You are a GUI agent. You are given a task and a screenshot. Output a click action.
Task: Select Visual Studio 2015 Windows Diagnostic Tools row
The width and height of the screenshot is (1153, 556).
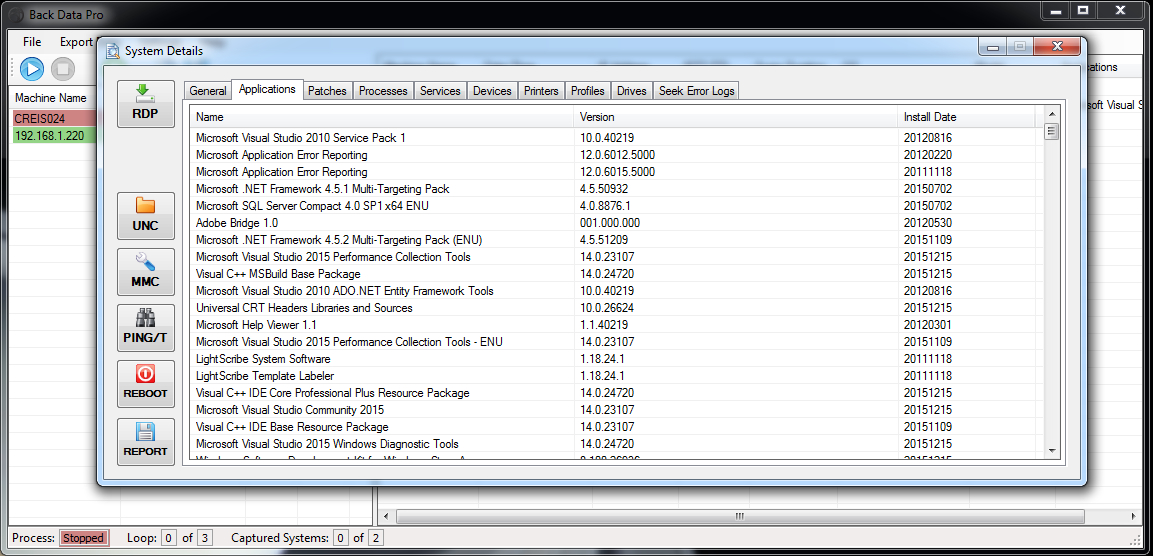(x=617, y=443)
